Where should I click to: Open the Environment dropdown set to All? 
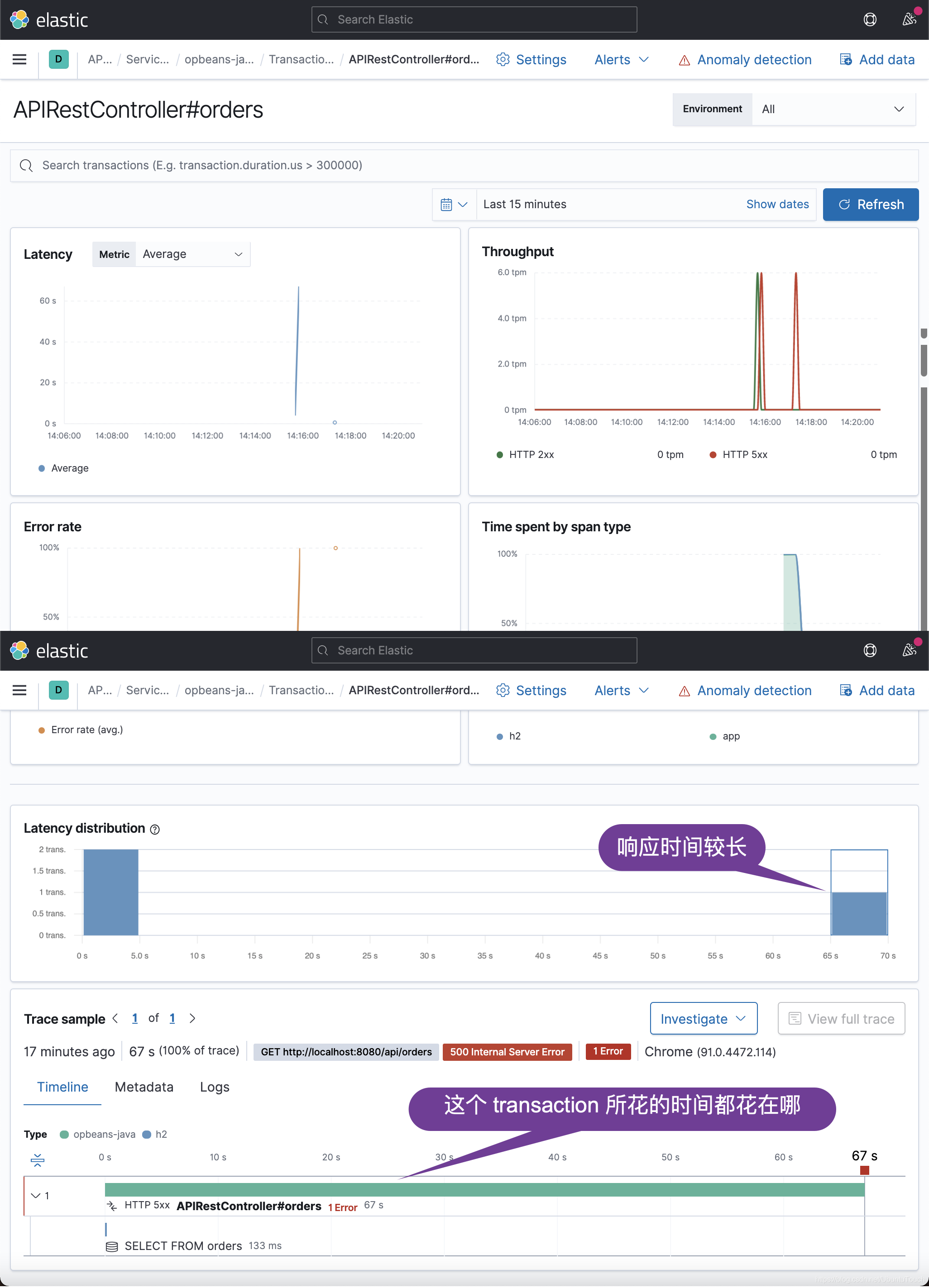833,109
